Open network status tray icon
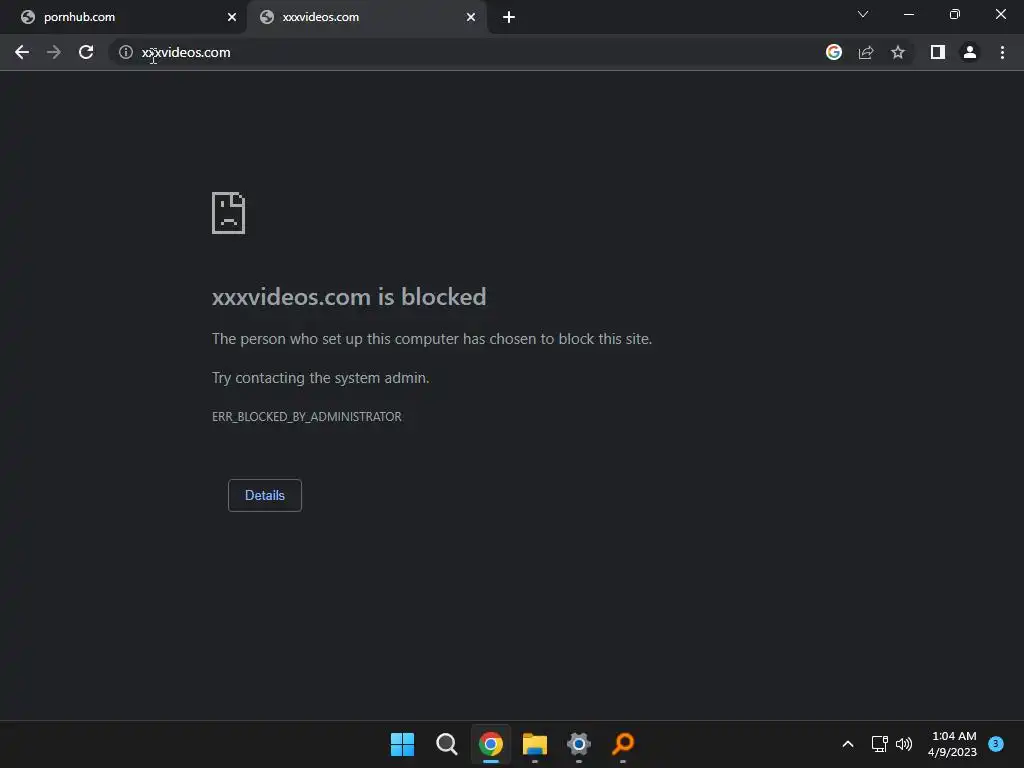 click(x=880, y=744)
